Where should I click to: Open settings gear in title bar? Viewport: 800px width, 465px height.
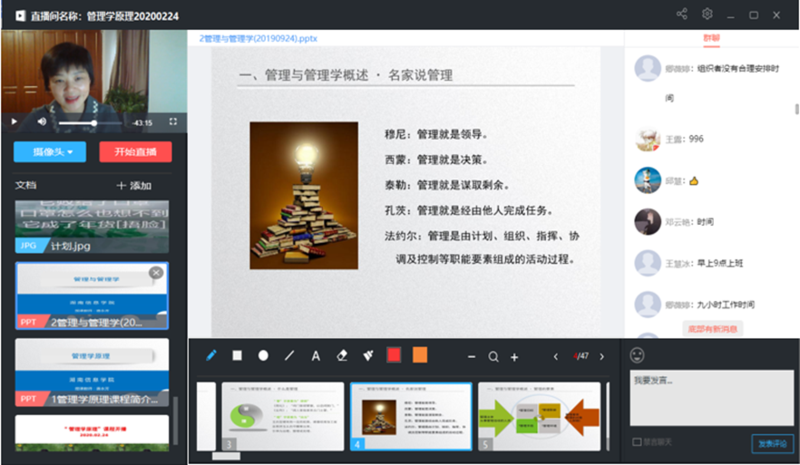(x=707, y=14)
